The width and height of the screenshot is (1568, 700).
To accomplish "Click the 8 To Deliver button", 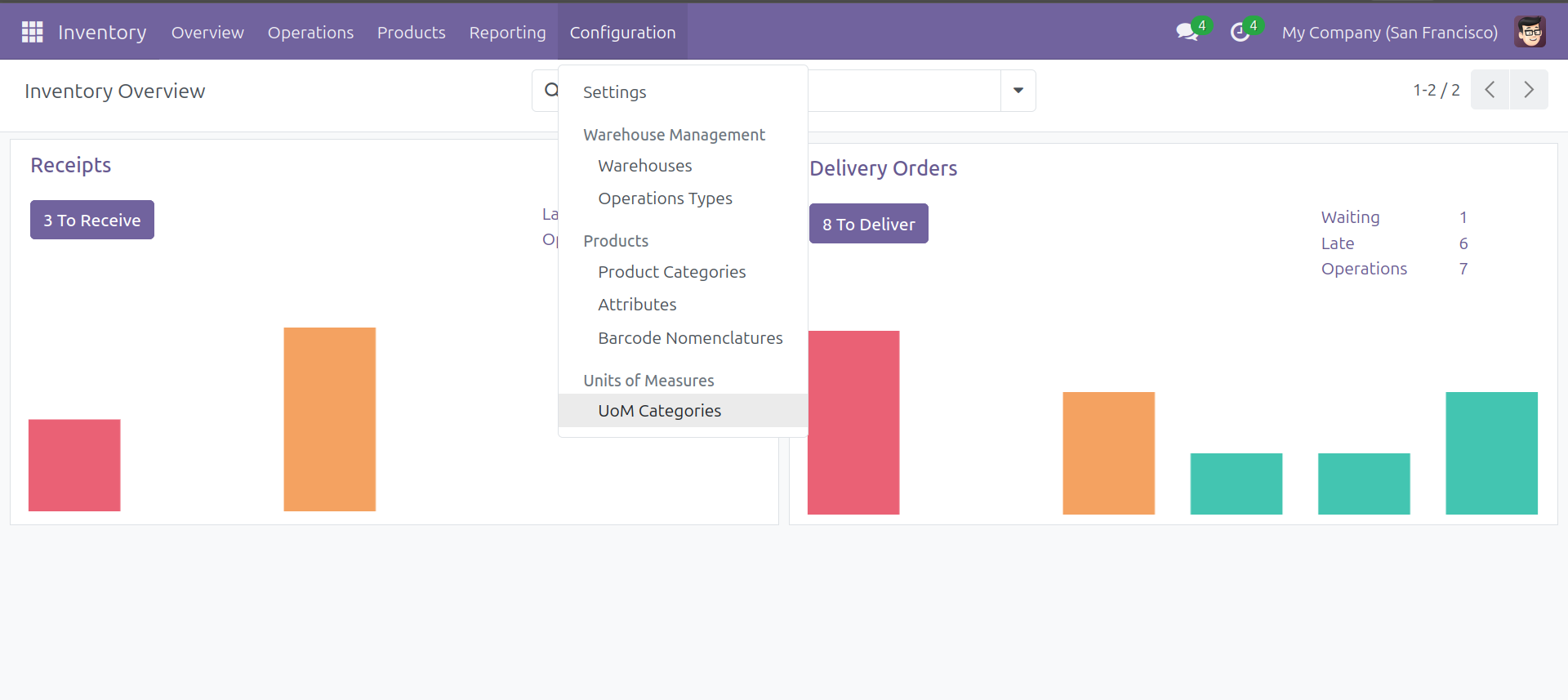I will [868, 224].
